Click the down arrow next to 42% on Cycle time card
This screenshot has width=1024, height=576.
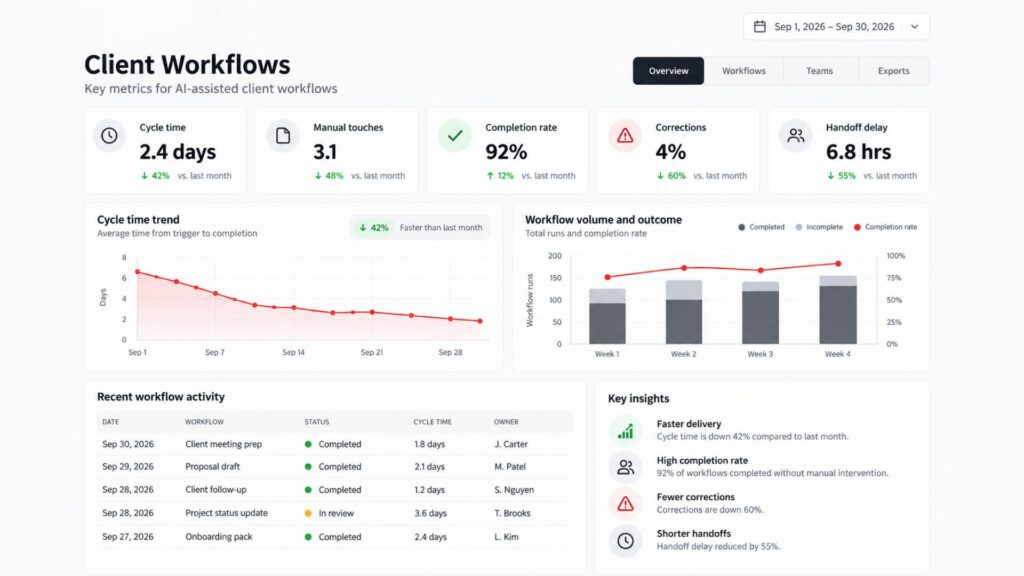[x=144, y=176]
